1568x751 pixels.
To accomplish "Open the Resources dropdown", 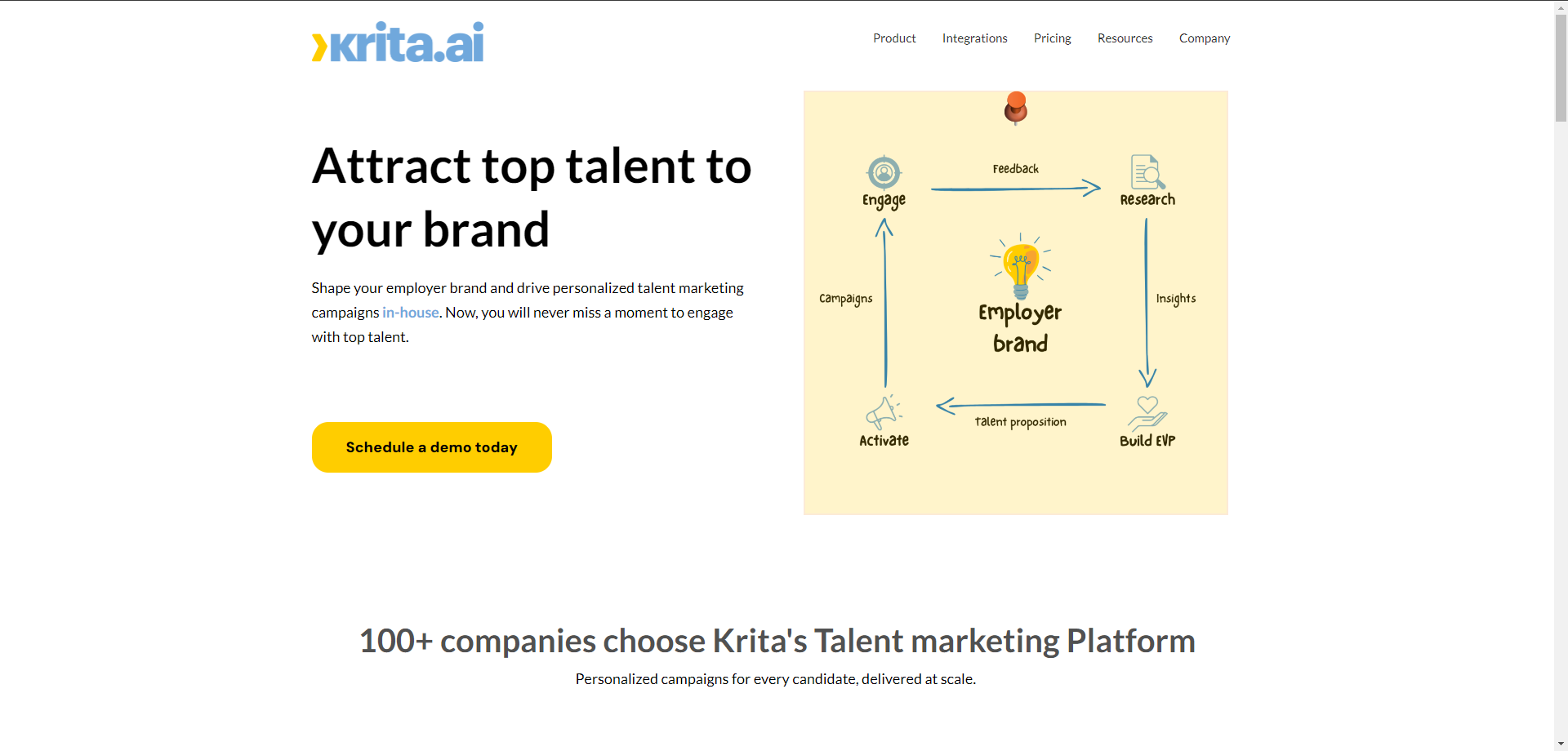I will [1125, 38].
